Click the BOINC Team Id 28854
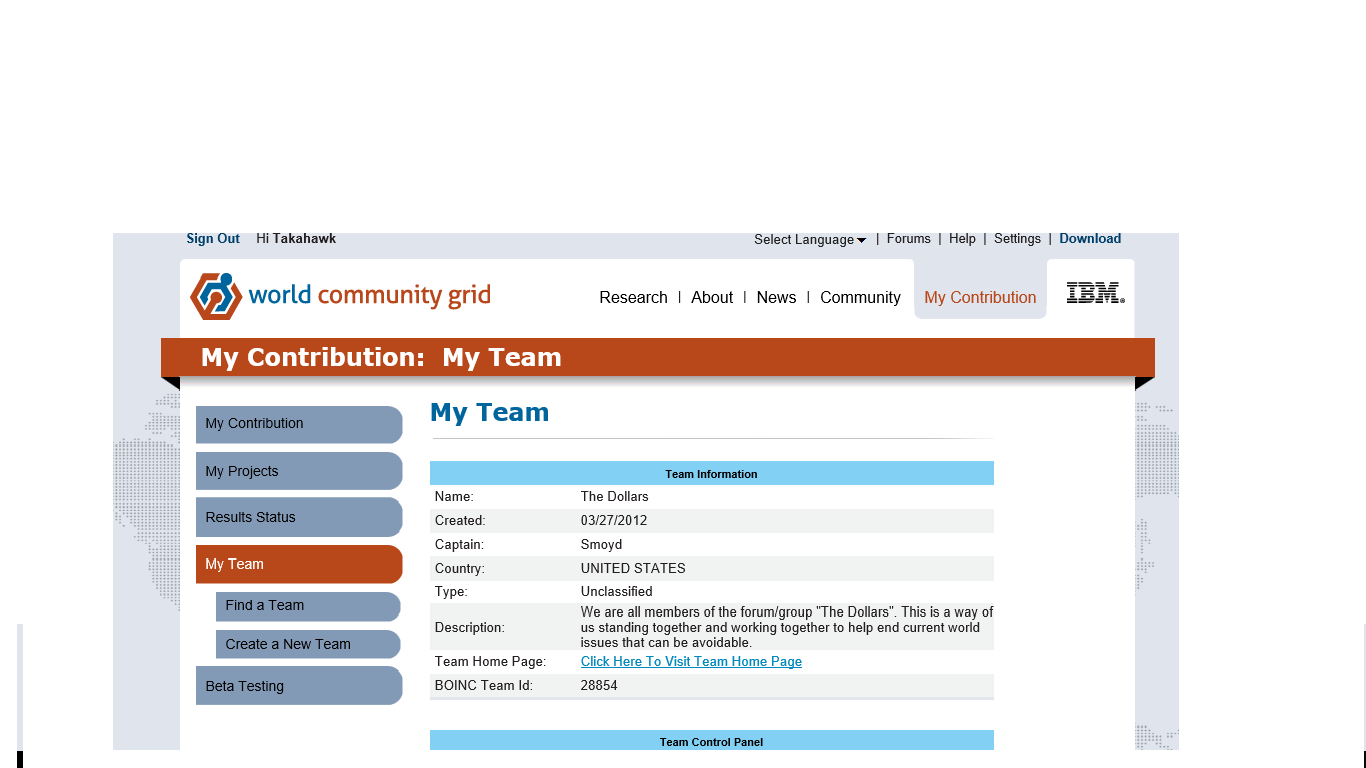Screen dimensions: 1366x768 point(599,686)
